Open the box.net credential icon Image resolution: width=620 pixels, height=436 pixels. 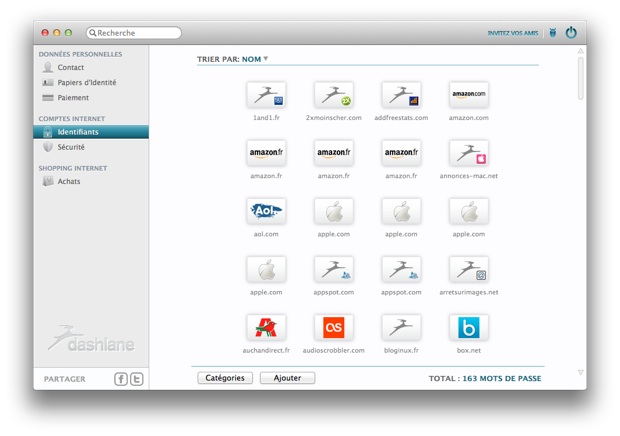click(469, 327)
